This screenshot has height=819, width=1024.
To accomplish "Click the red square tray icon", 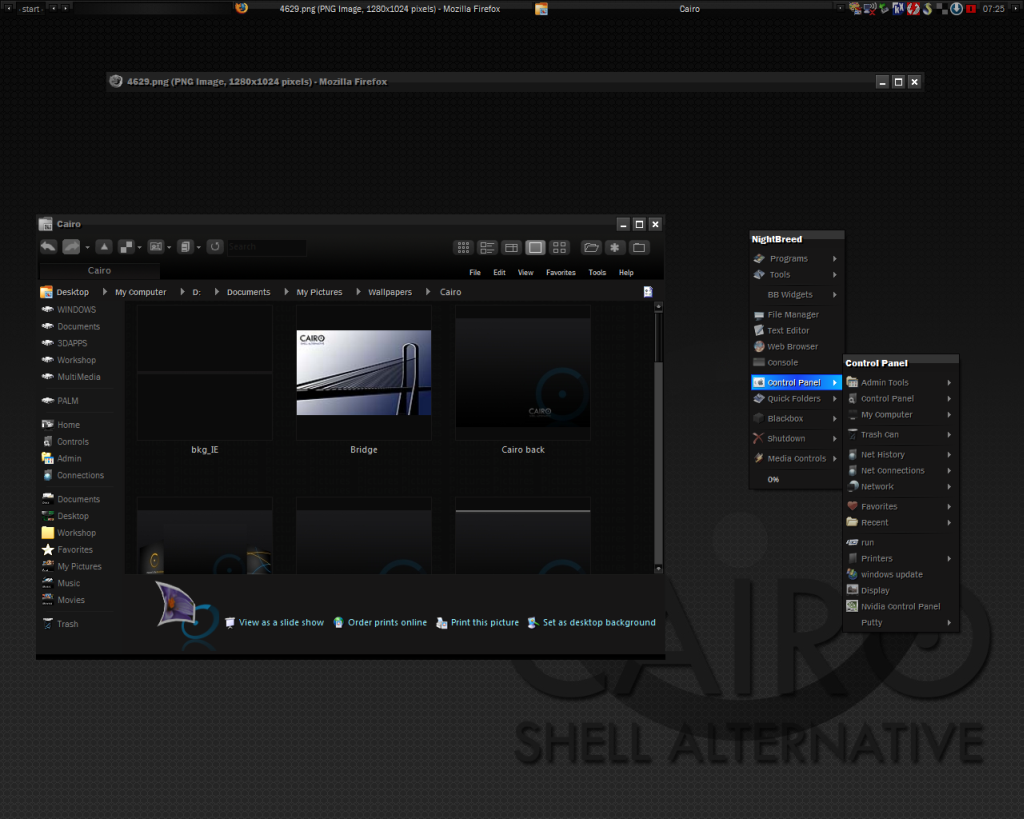I will [970, 8].
